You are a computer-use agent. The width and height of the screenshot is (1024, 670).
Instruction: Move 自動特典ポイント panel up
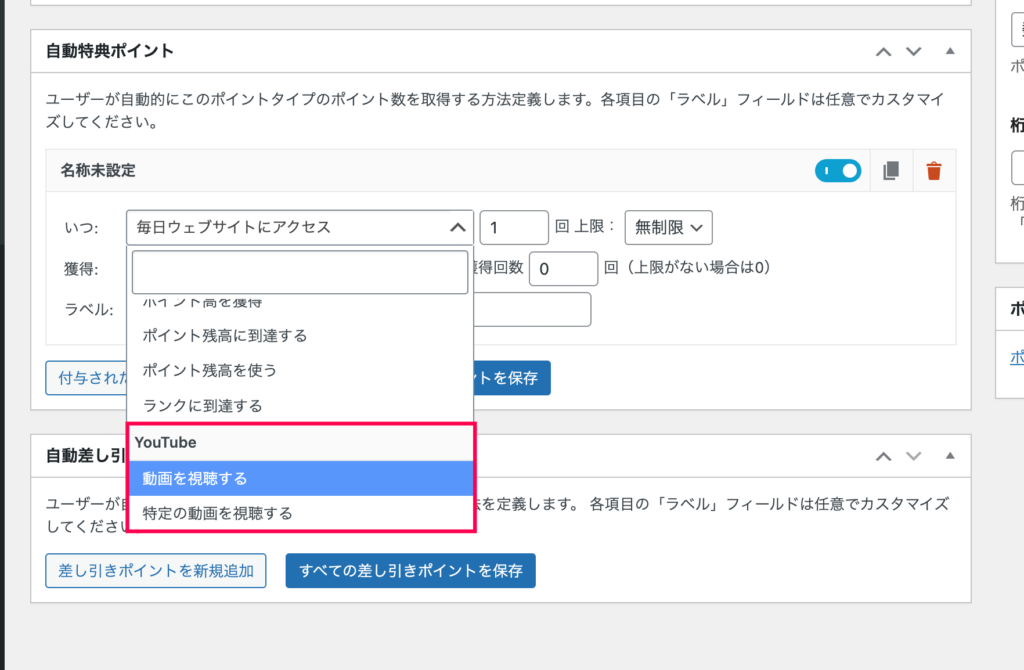click(883, 52)
